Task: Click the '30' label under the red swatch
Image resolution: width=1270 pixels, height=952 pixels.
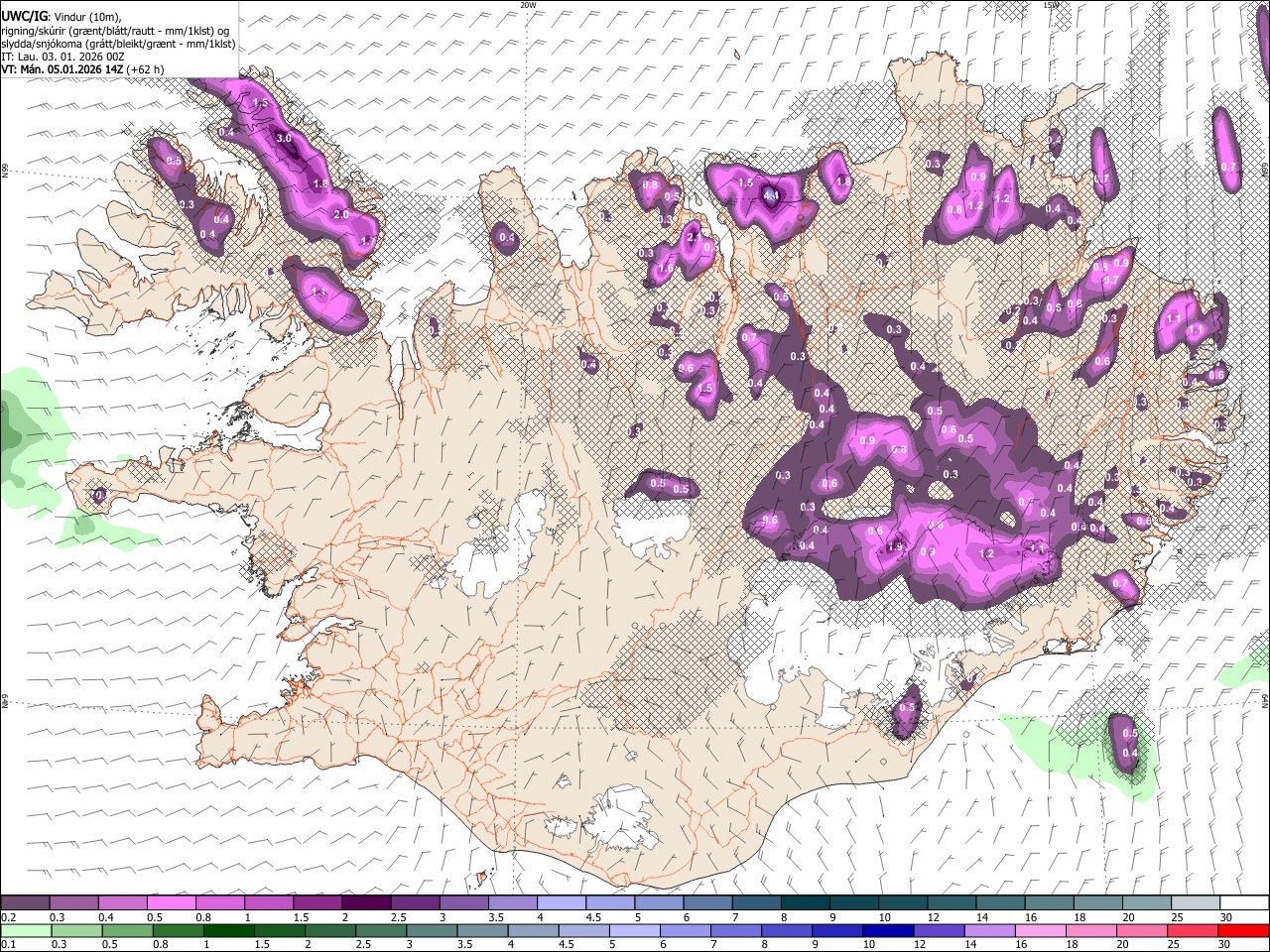Action: point(1225,945)
